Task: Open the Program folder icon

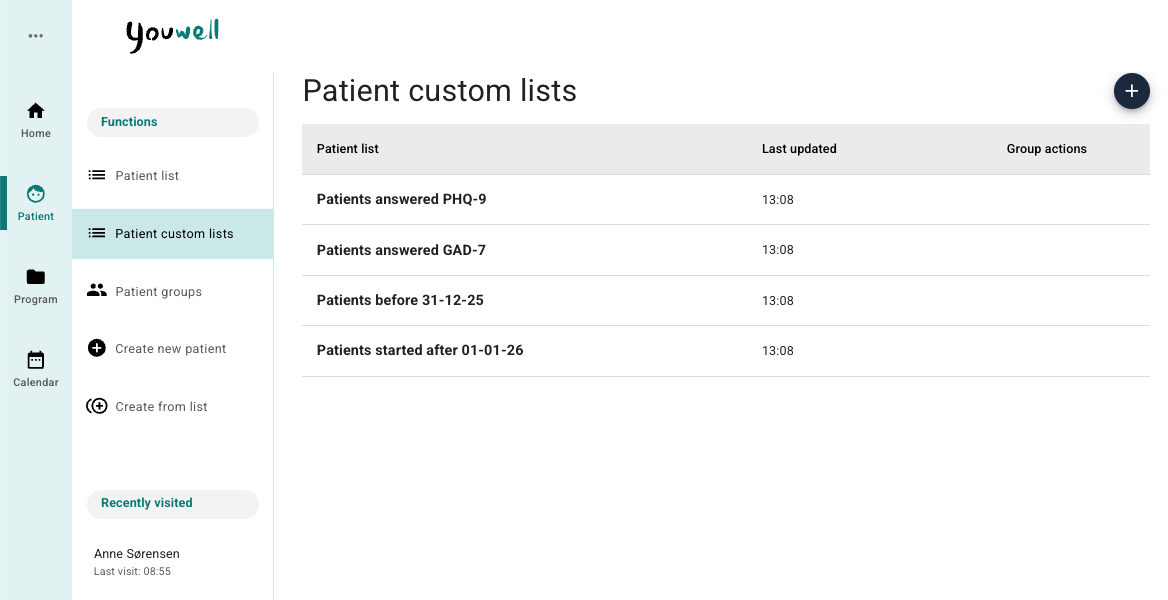Action: coord(36,277)
